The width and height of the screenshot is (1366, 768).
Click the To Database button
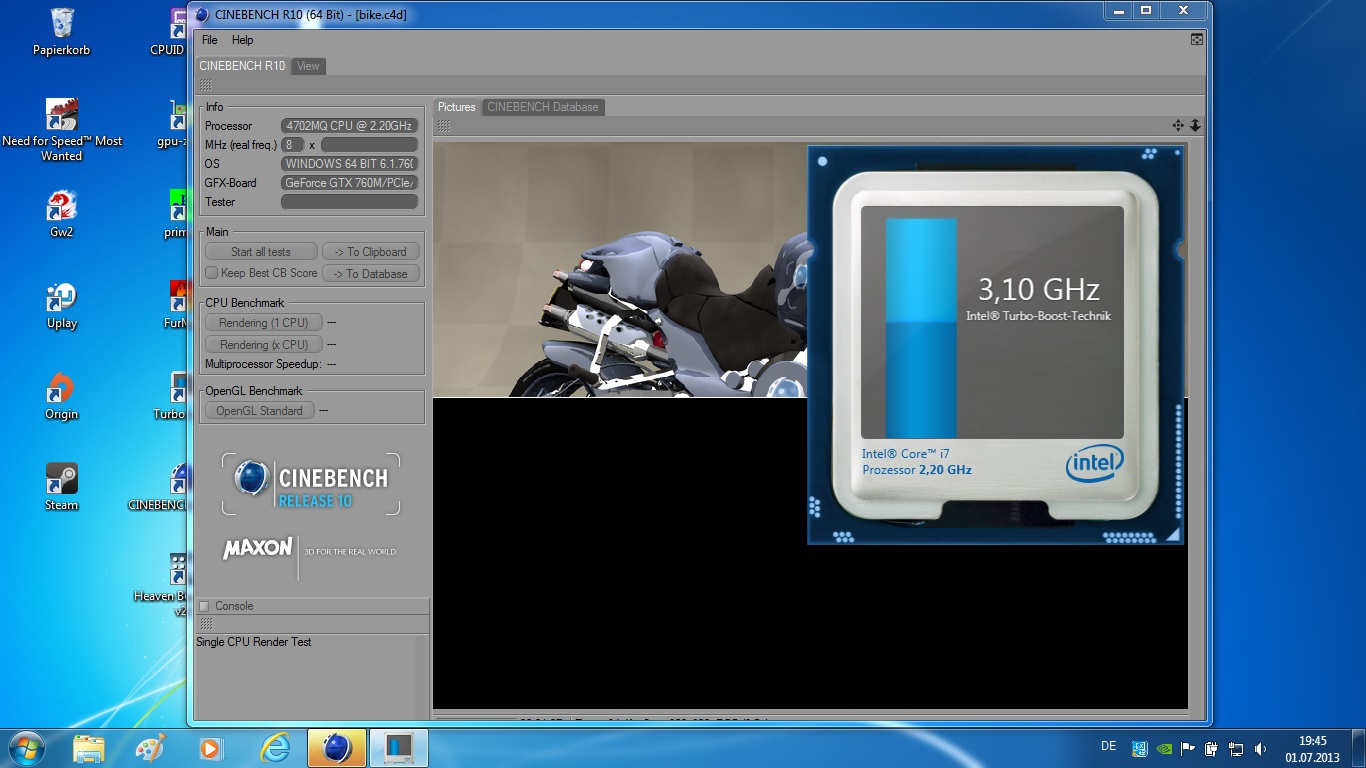click(x=370, y=274)
